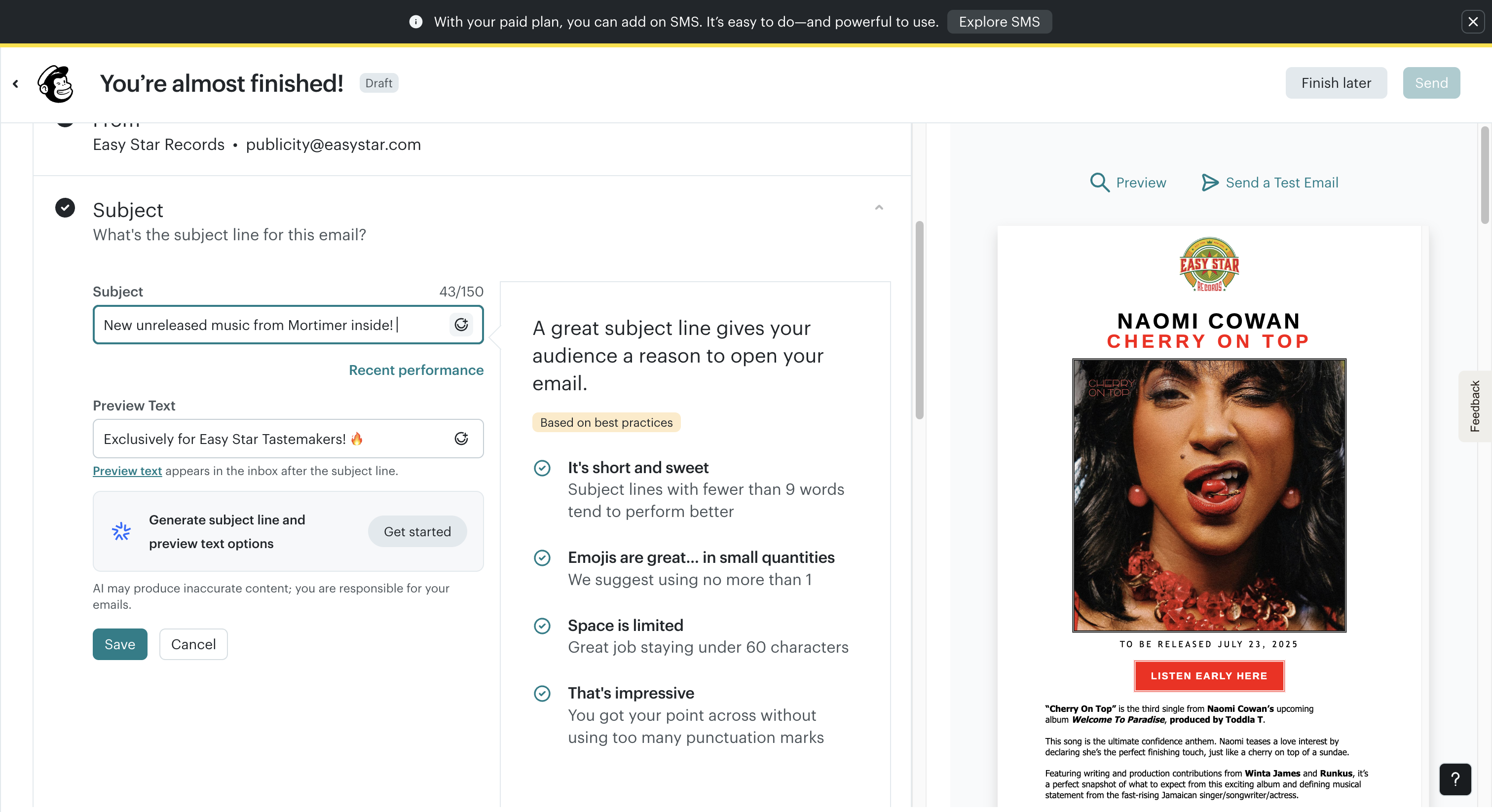Collapse the Subject section chevron
Viewport: 1492px width, 812px height.
(879, 207)
